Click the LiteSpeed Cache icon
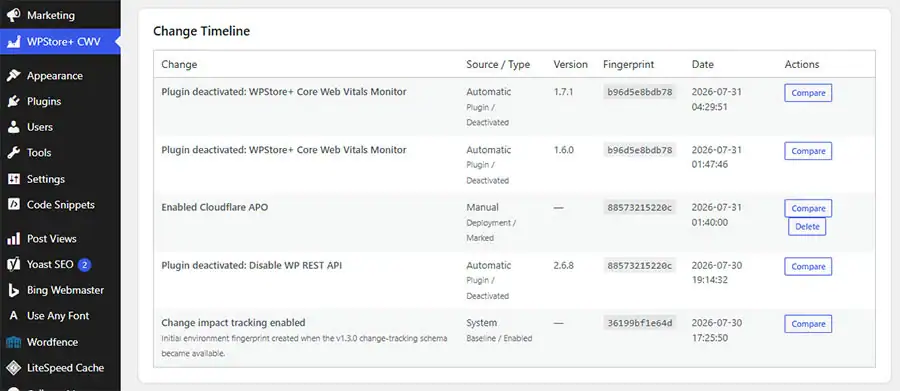Image resolution: width=900 pixels, height=391 pixels. (x=14, y=367)
